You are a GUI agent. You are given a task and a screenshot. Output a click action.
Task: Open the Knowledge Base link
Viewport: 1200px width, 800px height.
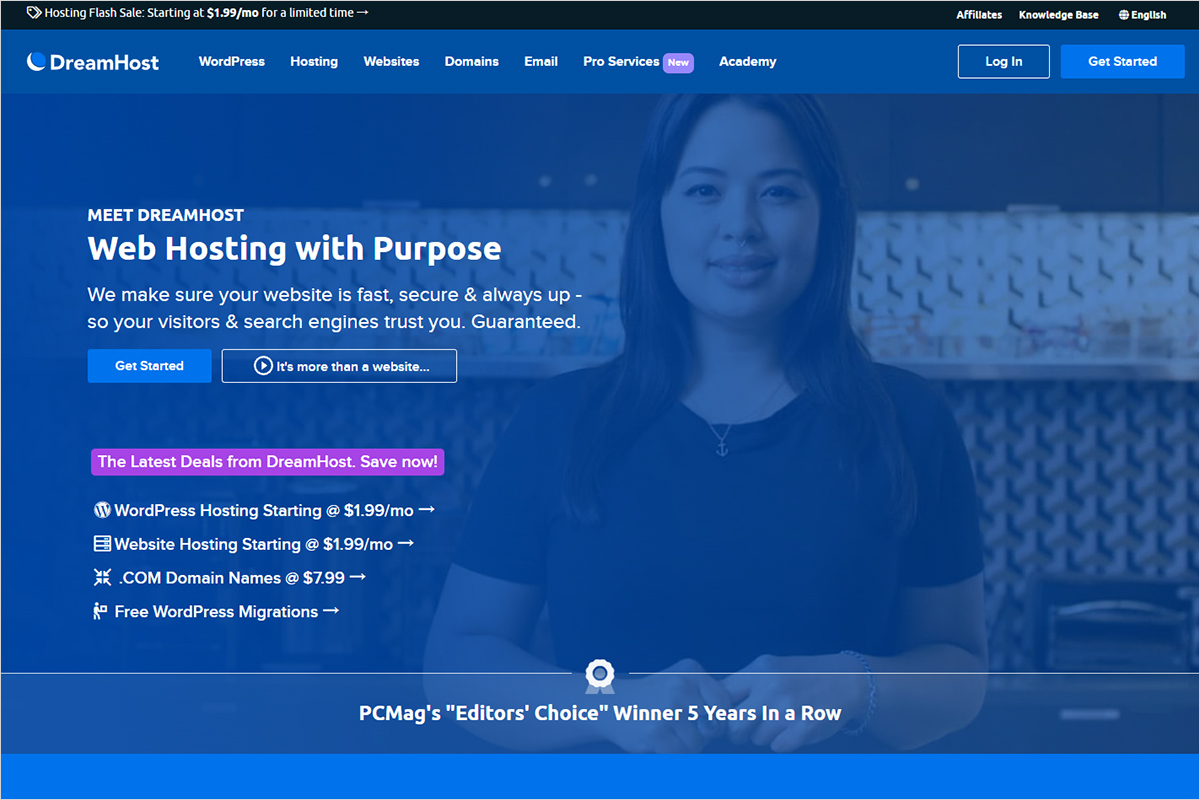pyautogui.click(x=1059, y=15)
